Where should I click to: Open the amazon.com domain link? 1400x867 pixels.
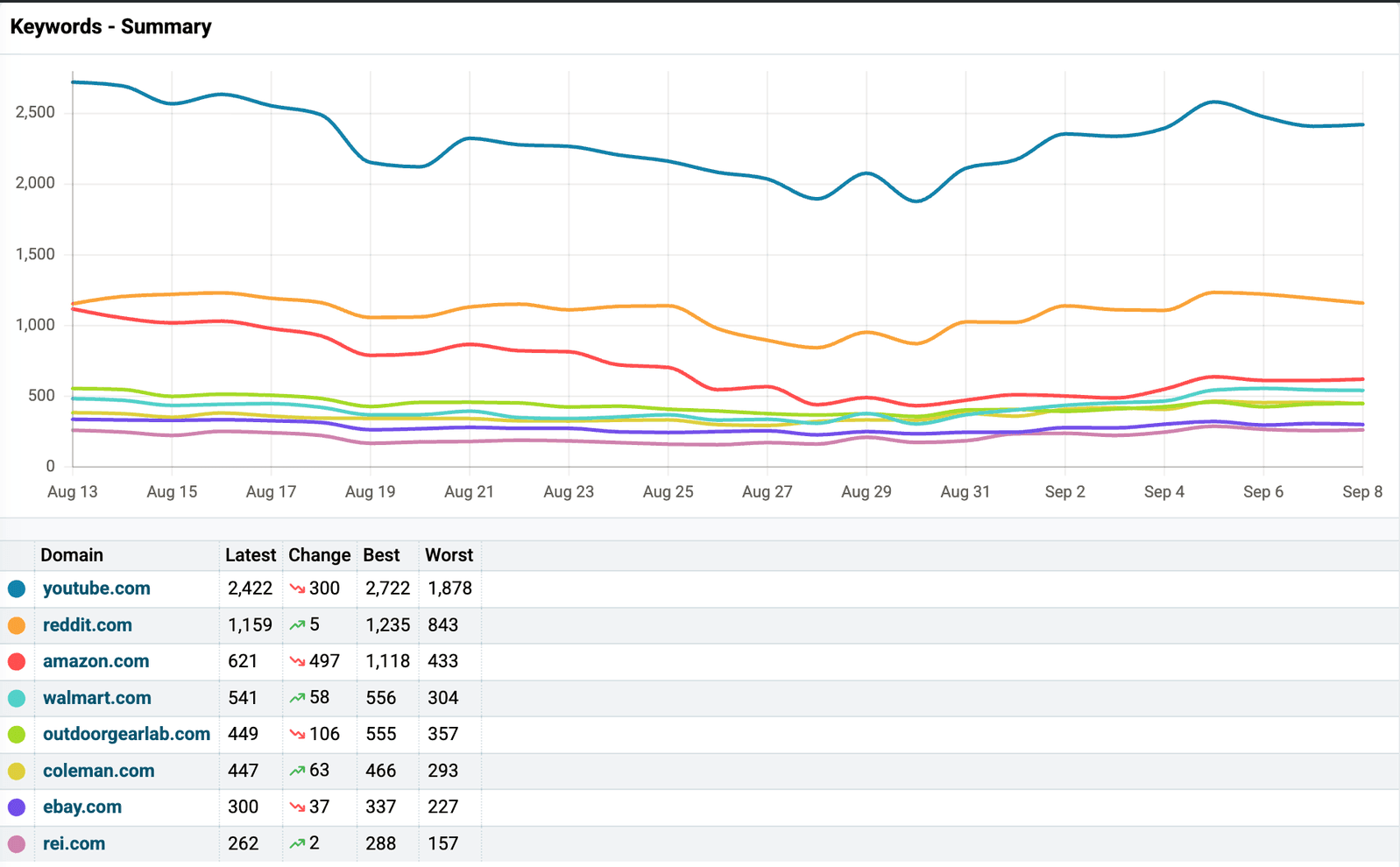pos(95,661)
